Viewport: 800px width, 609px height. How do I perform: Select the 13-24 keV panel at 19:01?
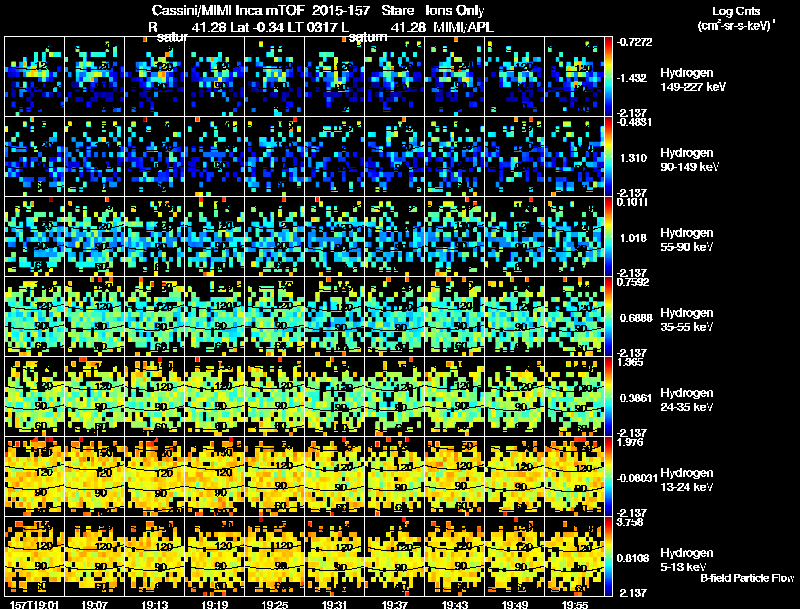pyautogui.click(x=34, y=477)
